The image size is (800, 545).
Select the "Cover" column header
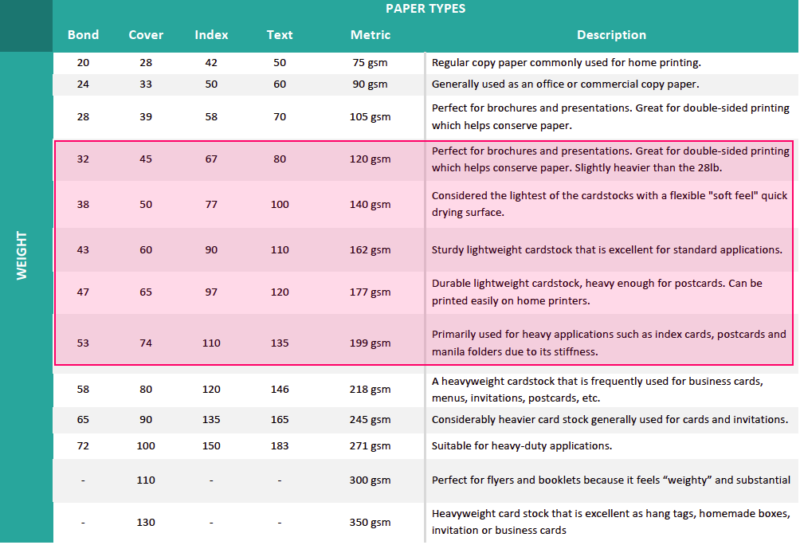click(x=146, y=35)
